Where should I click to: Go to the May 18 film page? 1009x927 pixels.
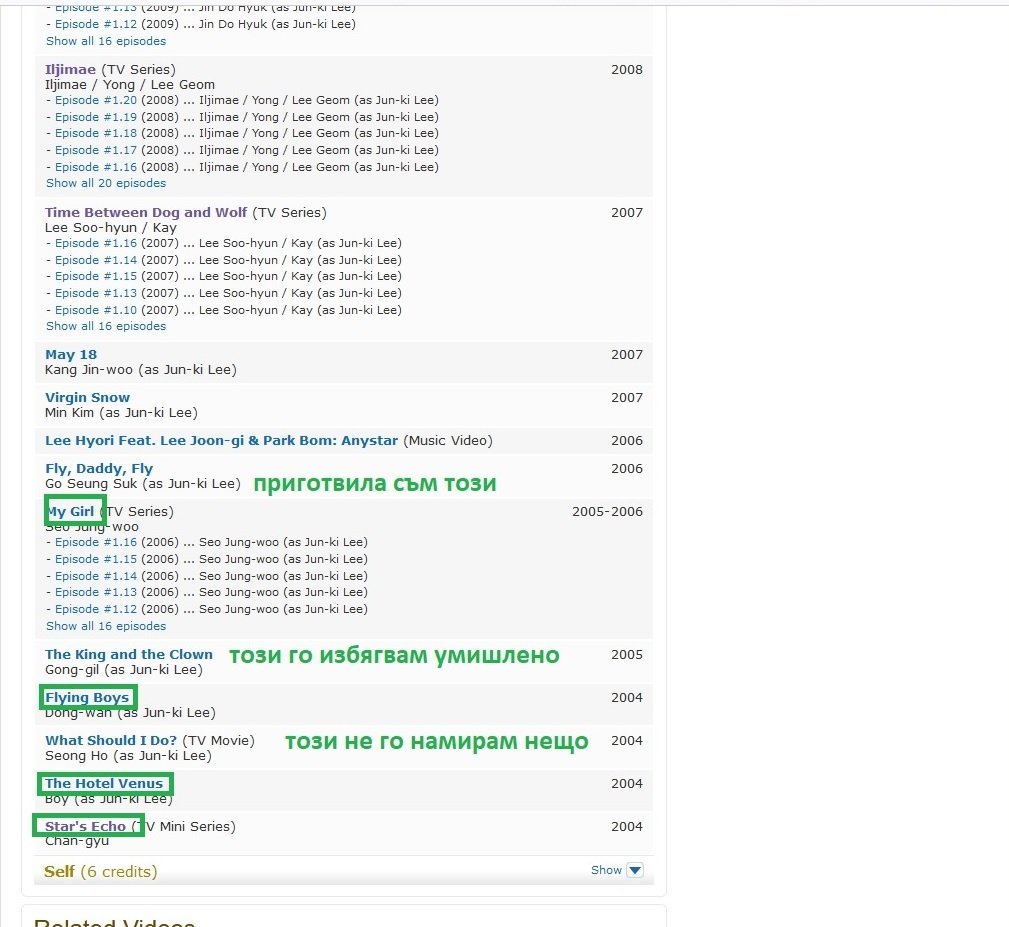pyautogui.click(x=71, y=355)
